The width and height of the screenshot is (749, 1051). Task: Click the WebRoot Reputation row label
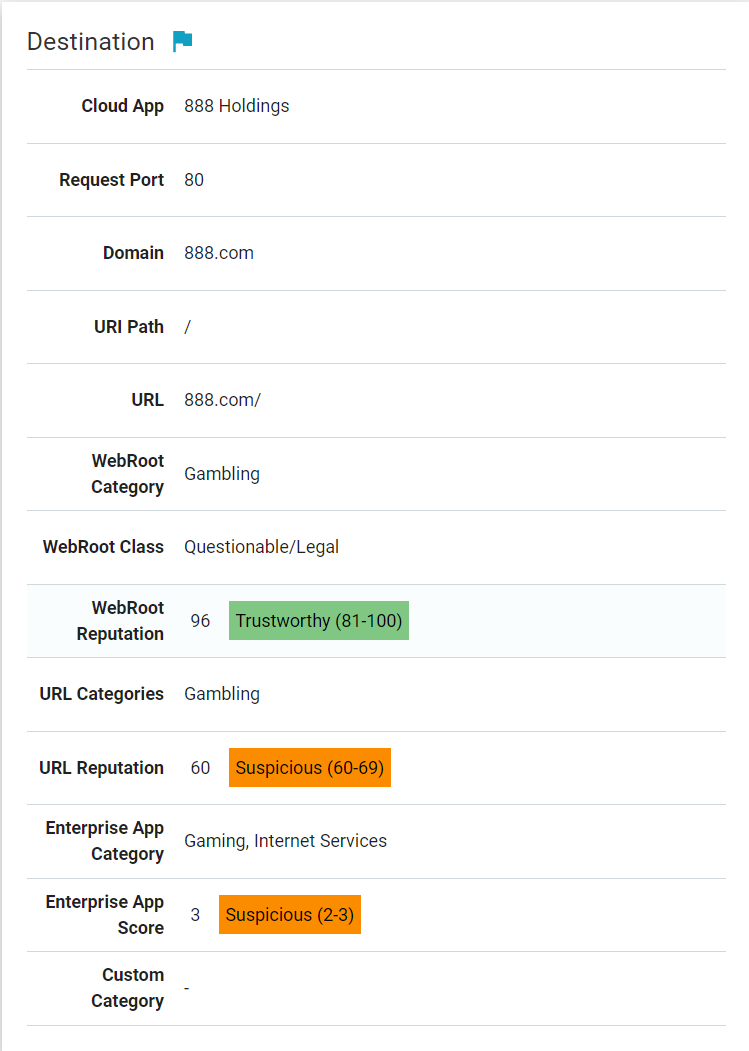click(x=120, y=621)
